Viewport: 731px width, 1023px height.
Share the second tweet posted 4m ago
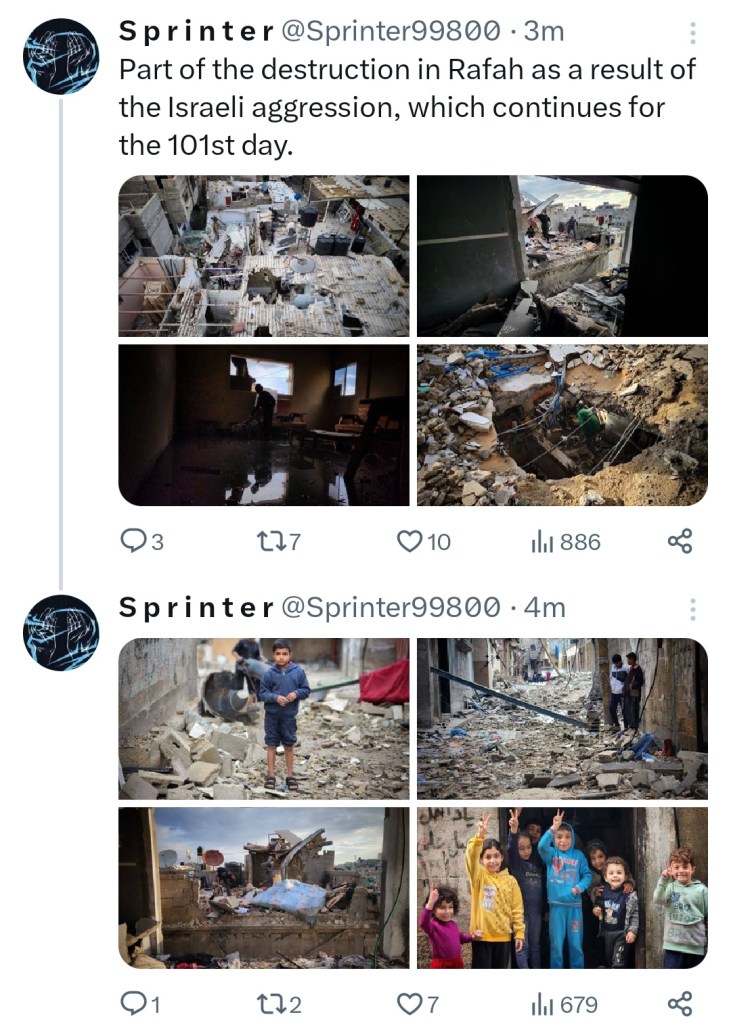680,1003
